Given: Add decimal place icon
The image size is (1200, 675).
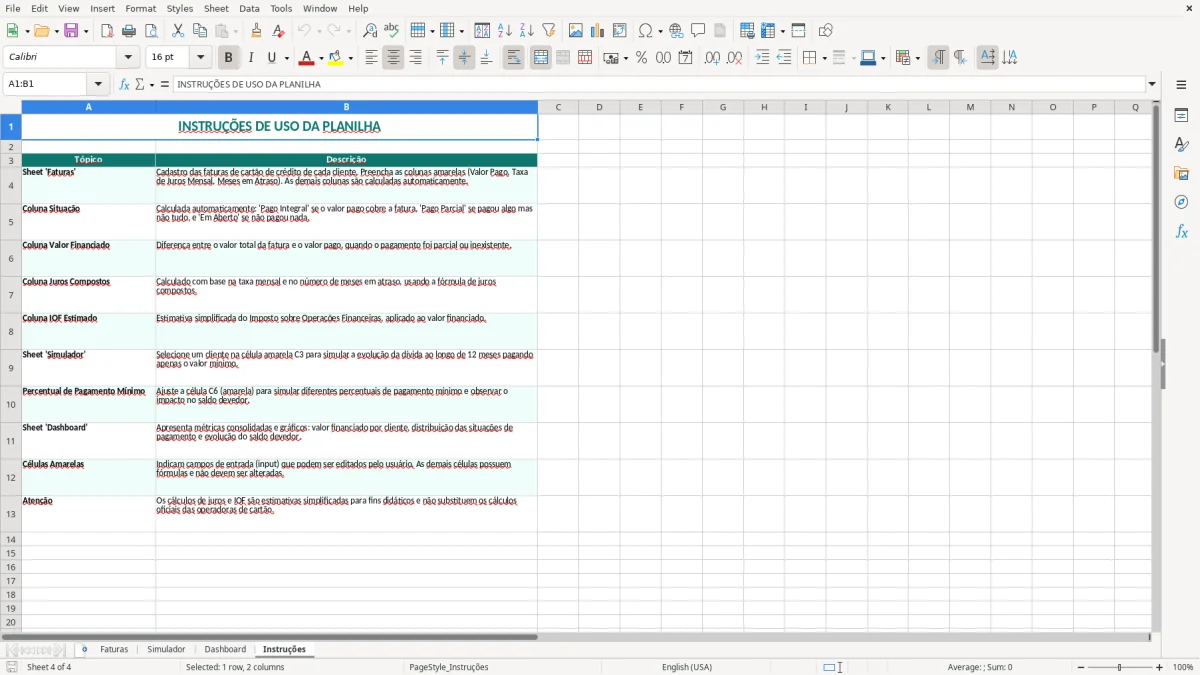Looking at the screenshot, I should pyautogui.click(x=712, y=58).
